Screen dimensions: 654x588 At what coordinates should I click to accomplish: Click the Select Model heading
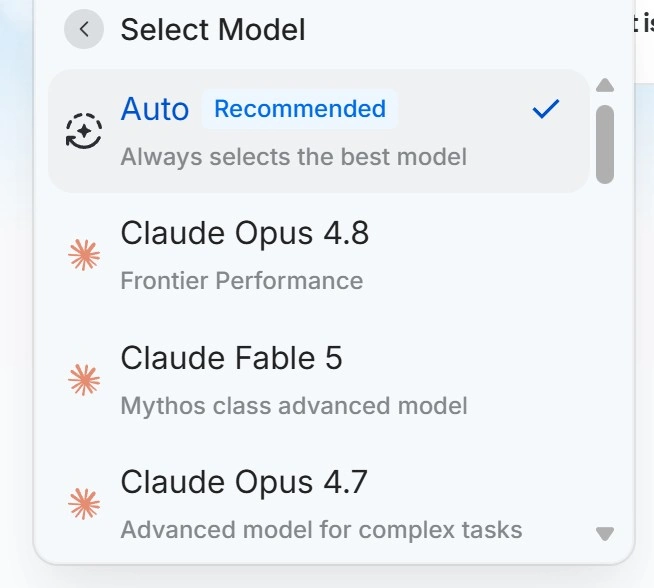tap(213, 30)
